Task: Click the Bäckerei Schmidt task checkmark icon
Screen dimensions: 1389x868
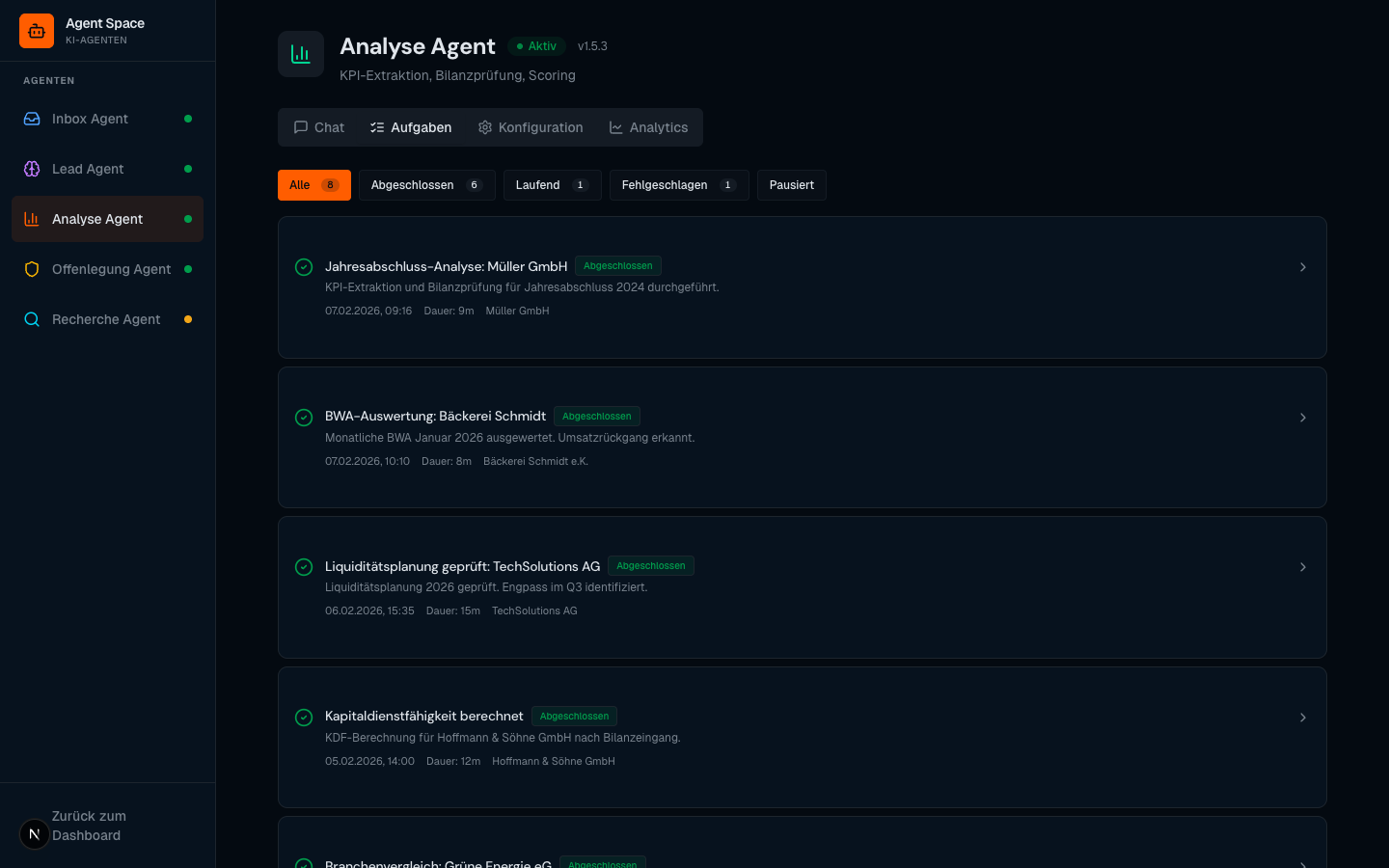Action: [x=304, y=418]
